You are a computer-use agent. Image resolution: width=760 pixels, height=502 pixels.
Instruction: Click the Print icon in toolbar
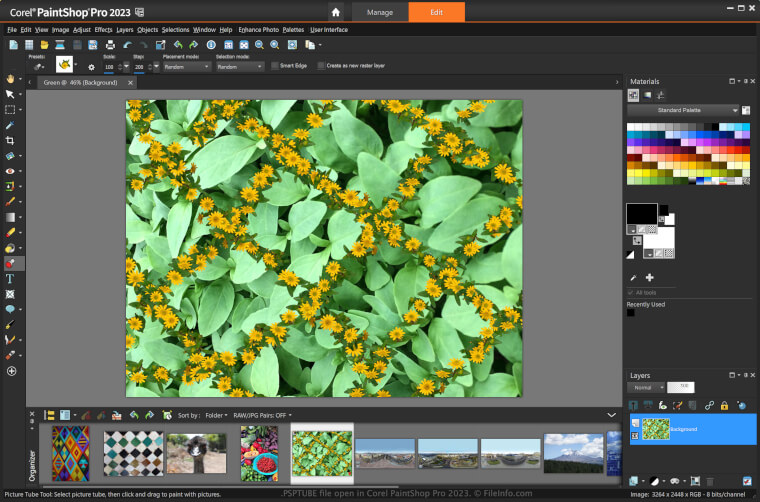pos(110,45)
